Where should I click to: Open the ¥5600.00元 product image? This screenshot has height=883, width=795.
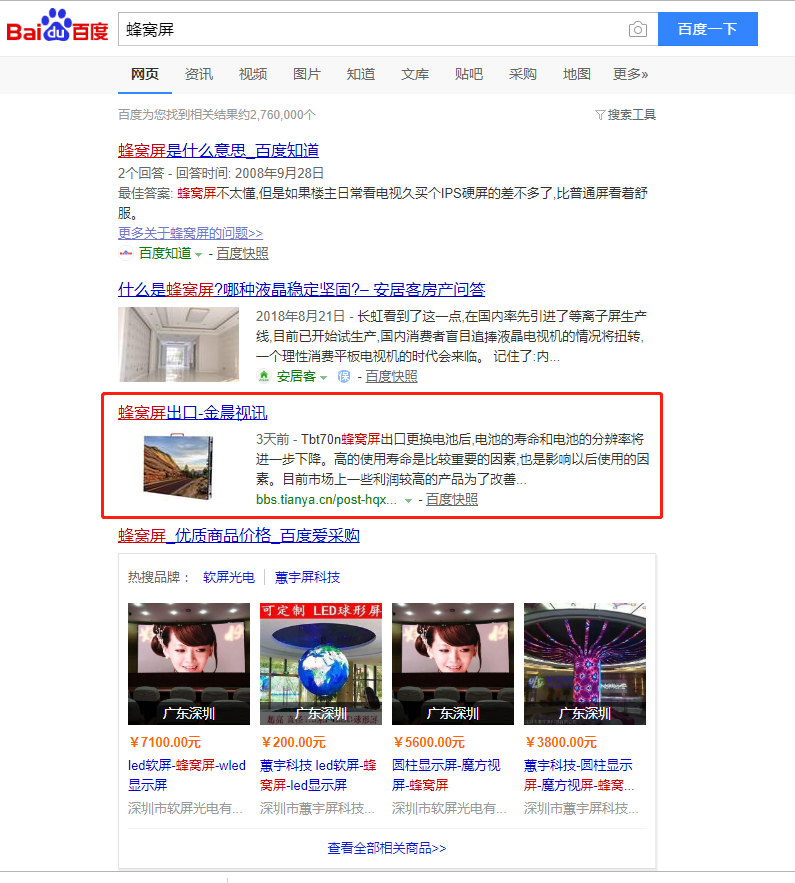point(453,664)
